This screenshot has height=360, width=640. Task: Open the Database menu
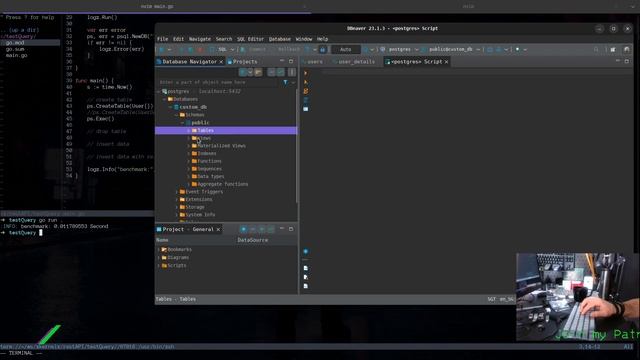pos(280,39)
